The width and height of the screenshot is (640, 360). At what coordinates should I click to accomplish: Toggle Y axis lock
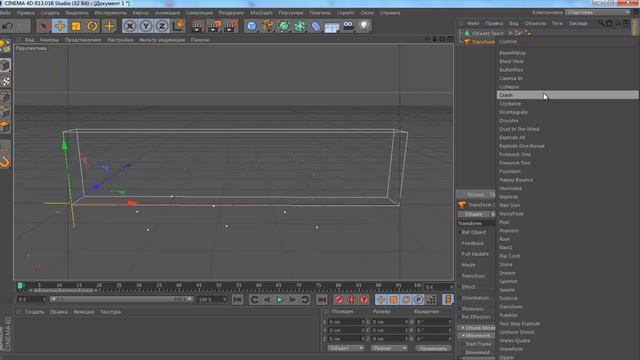(146, 26)
